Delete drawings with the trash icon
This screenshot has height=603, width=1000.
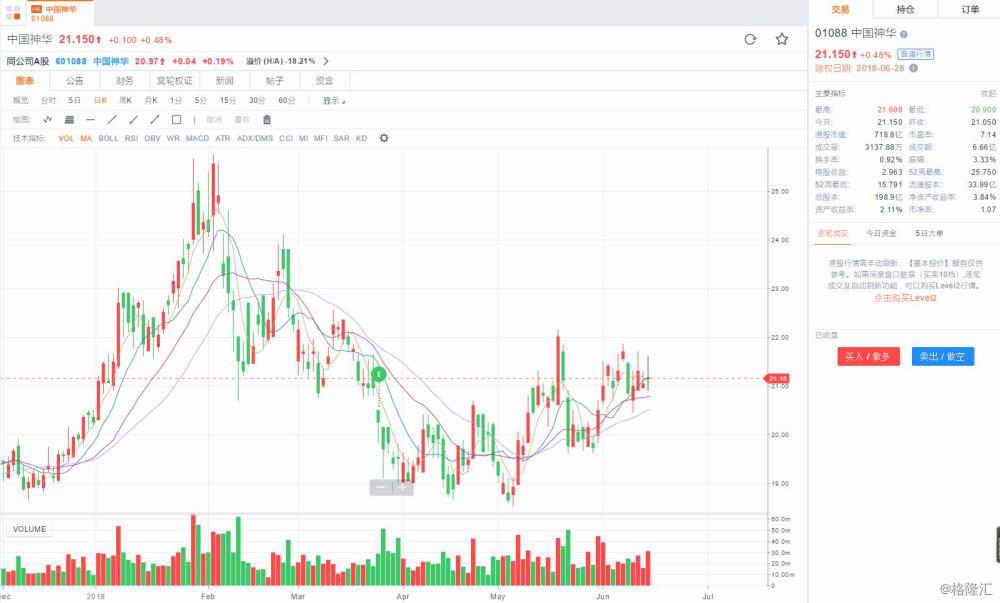267,119
